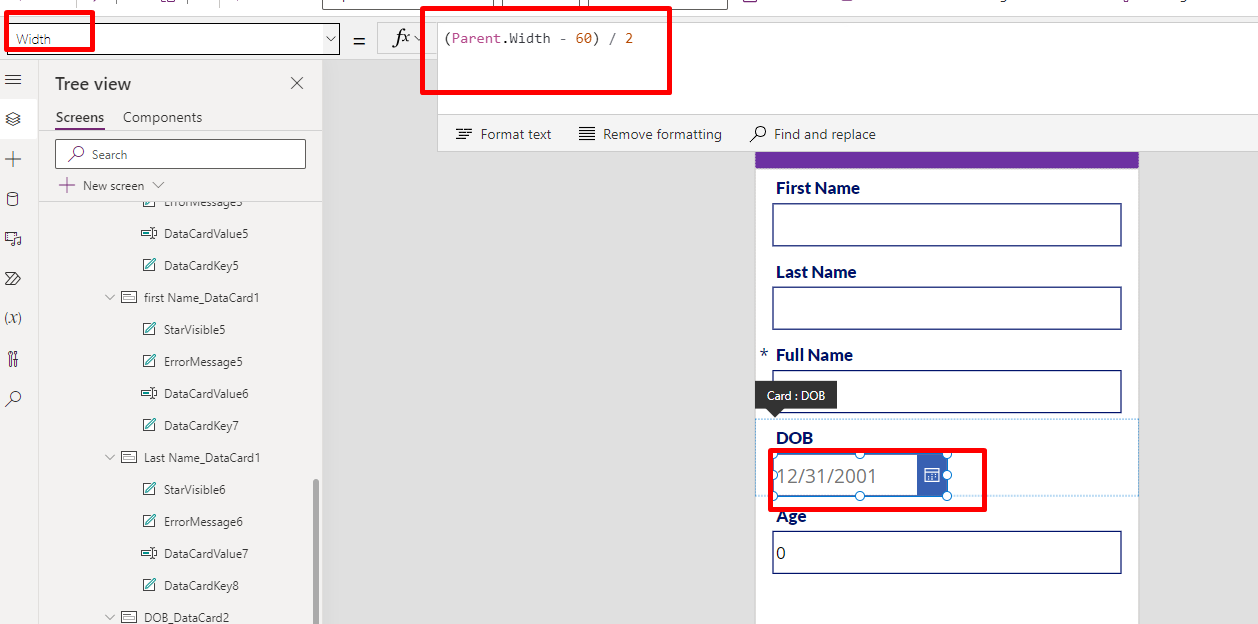Click the DOB date field 12/31/2001
The width and height of the screenshot is (1258, 624).
[845, 475]
